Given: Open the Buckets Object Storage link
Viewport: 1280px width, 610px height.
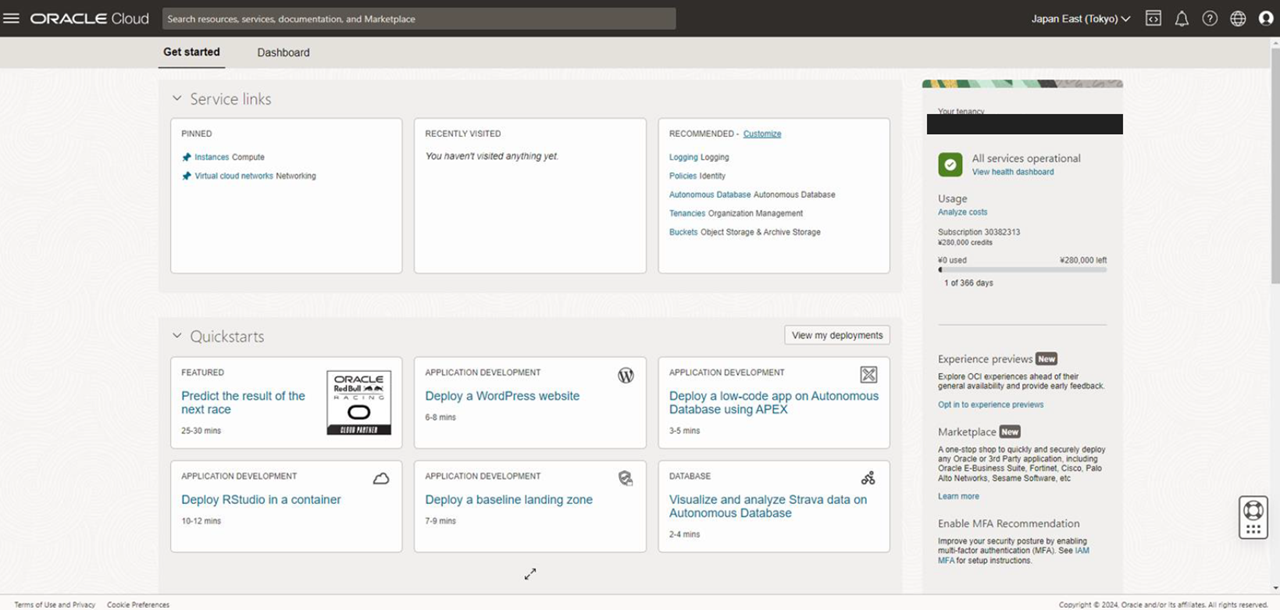Looking at the screenshot, I should [x=683, y=232].
